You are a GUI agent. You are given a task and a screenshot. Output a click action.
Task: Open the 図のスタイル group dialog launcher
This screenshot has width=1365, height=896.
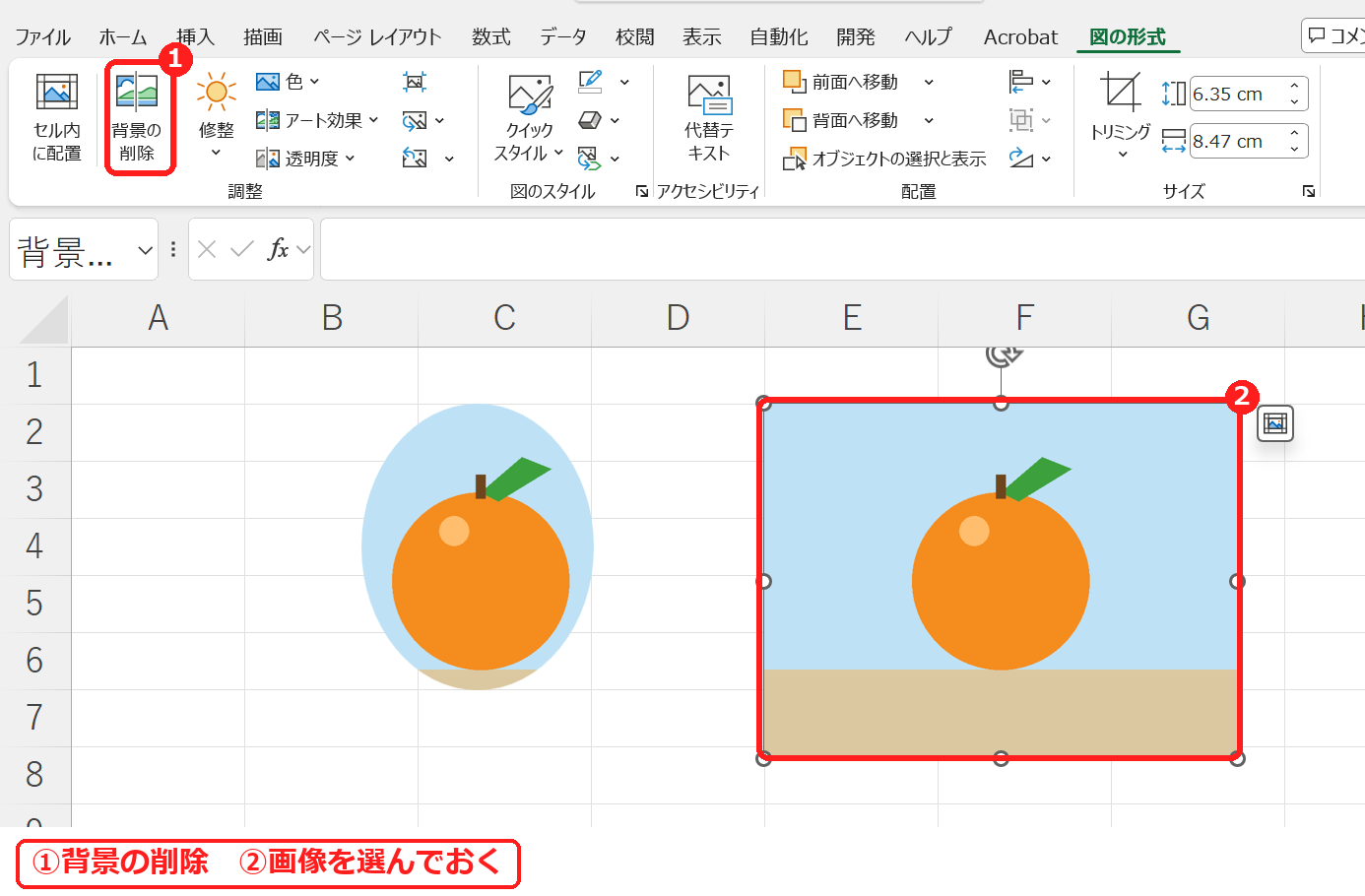point(642,191)
